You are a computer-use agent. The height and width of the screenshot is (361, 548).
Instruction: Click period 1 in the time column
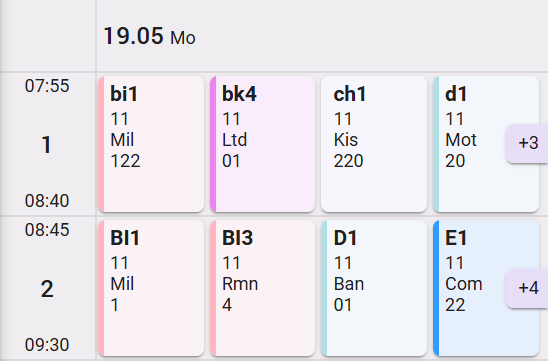click(x=47, y=145)
